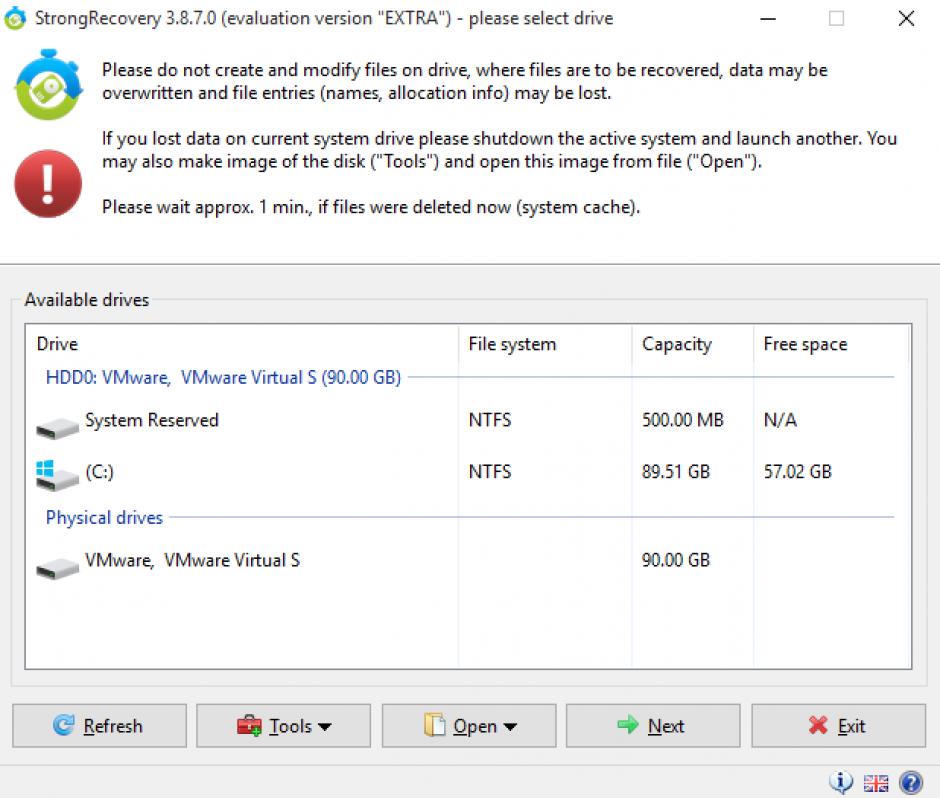Screen dimensions: 940x798
Task: Open the Tools dropdown menu
Action: click(x=284, y=725)
